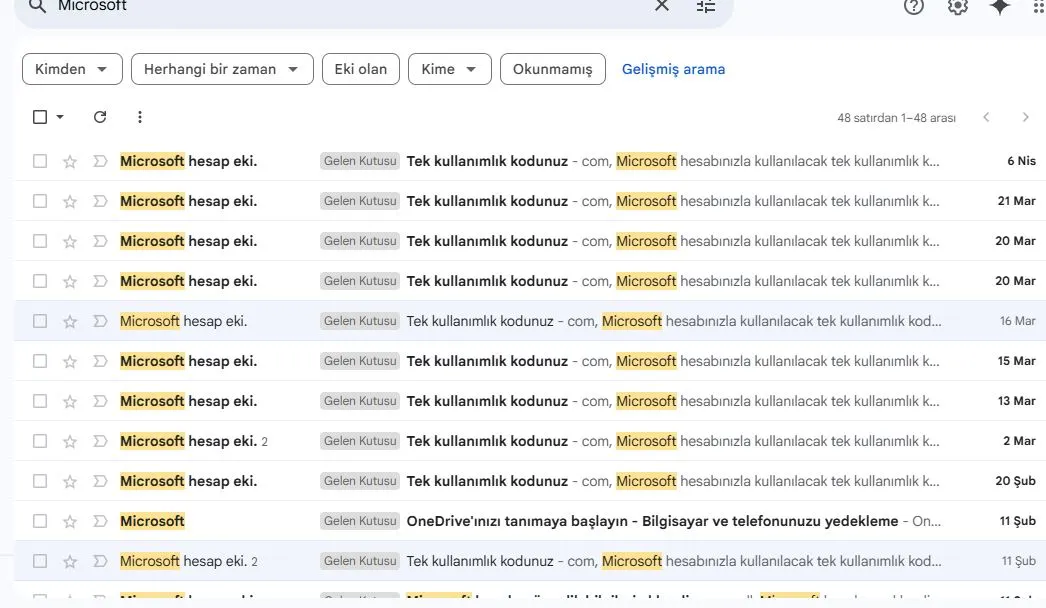Star the email dated 21 Mar
1046x608 pixels.
tap(69, 201)
